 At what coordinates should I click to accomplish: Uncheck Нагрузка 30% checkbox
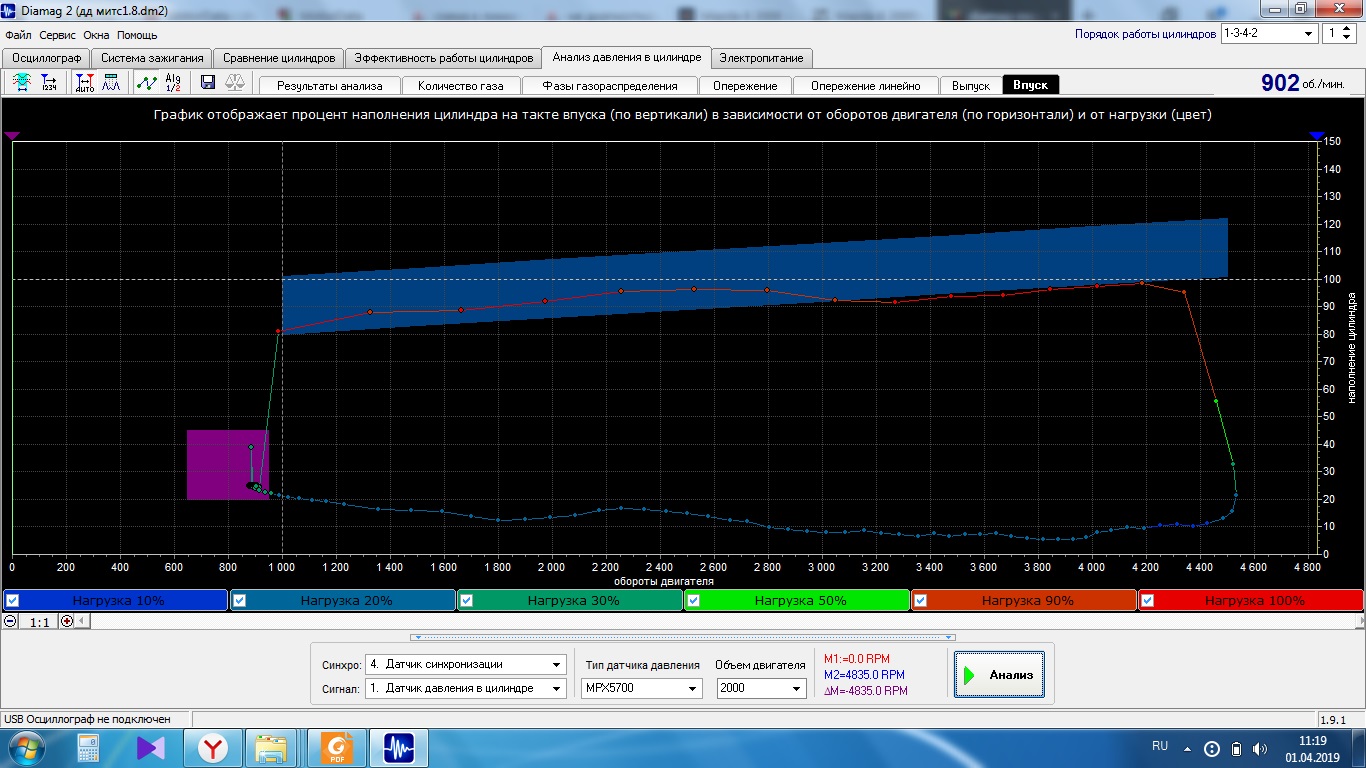coord(467,600)
